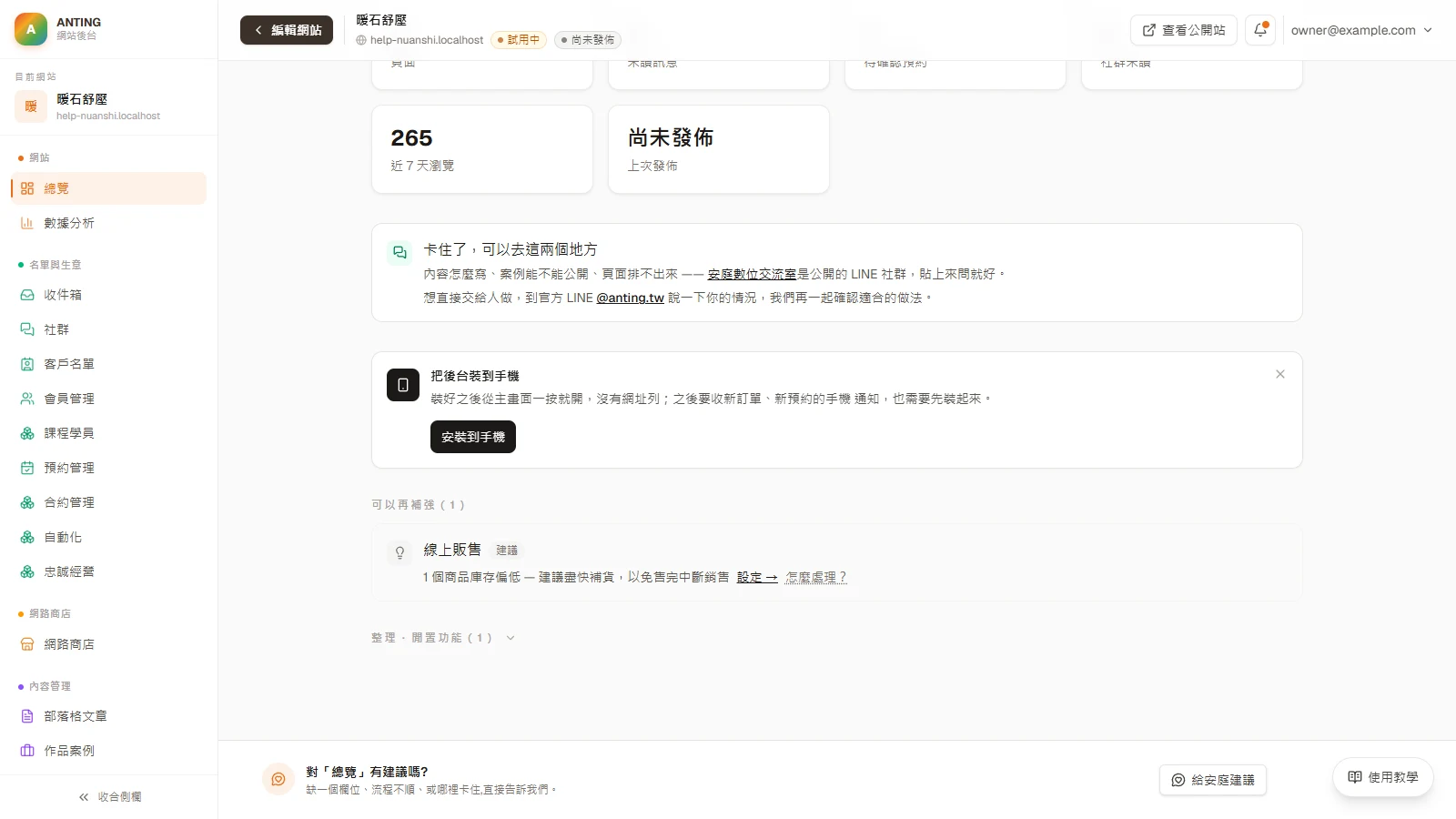Open 會員管理 page

[108, 399]
